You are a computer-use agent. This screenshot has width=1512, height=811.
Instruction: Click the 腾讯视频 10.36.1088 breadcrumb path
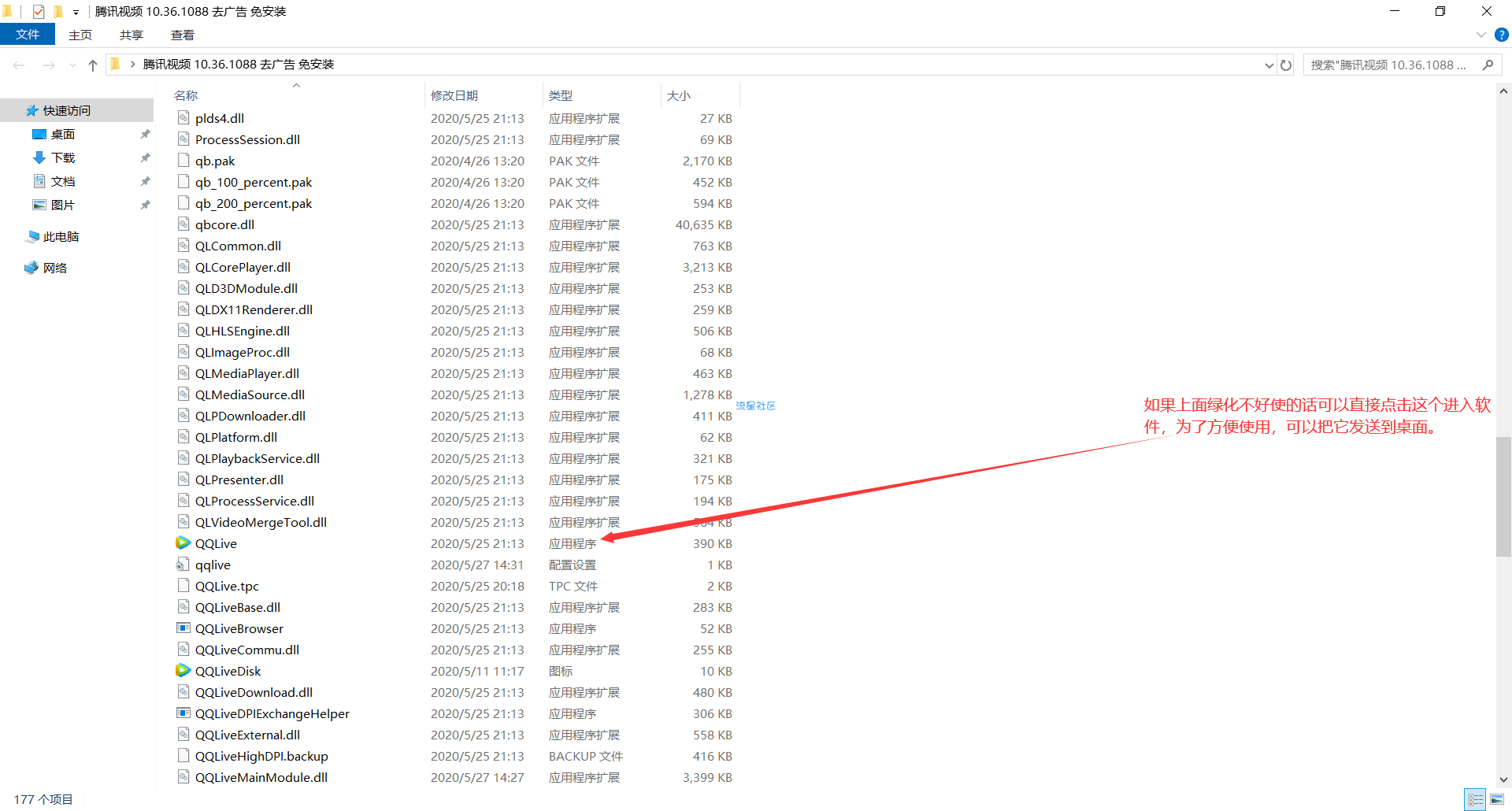click(239, 65)
